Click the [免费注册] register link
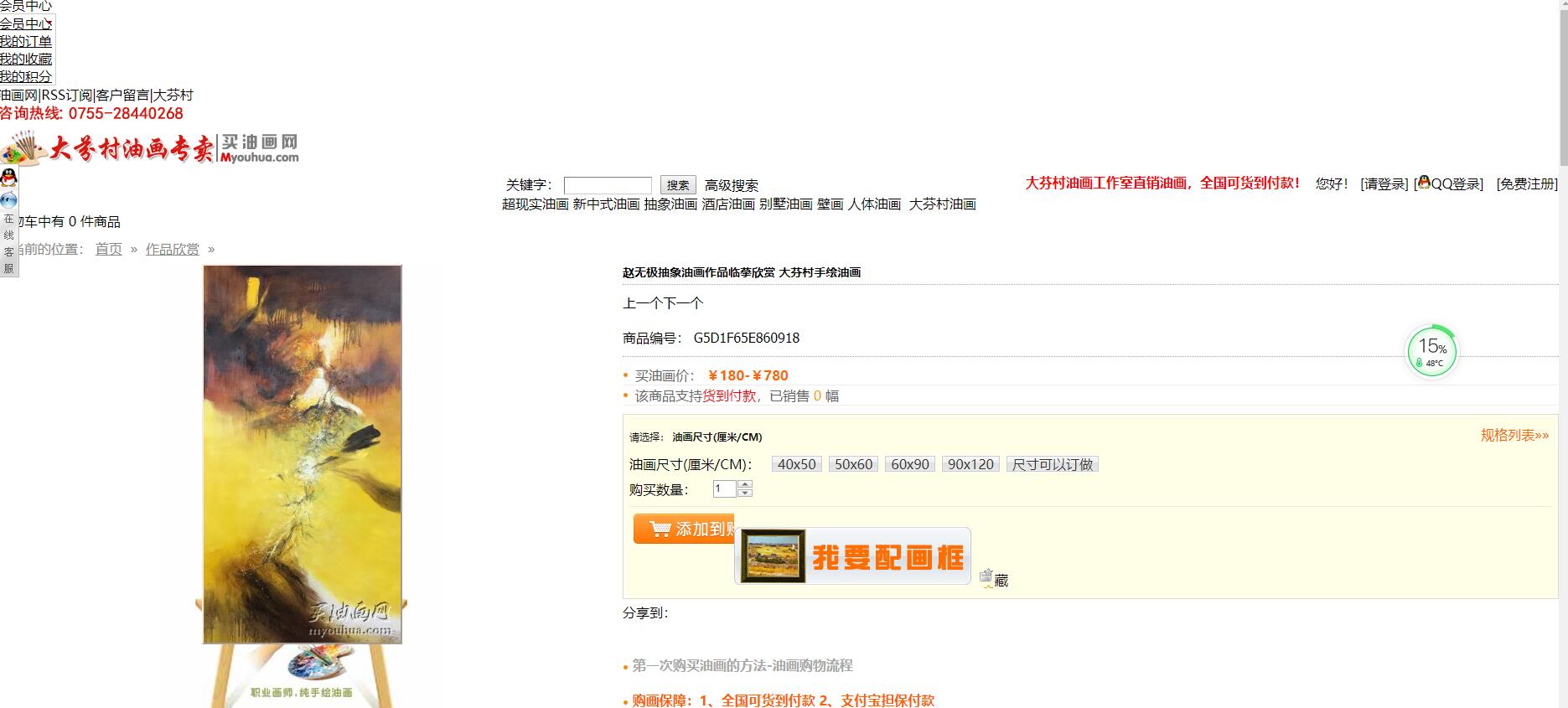The height and width of the screenshot is (708, 1568). pyautogui.click(x=1527, y=183)
